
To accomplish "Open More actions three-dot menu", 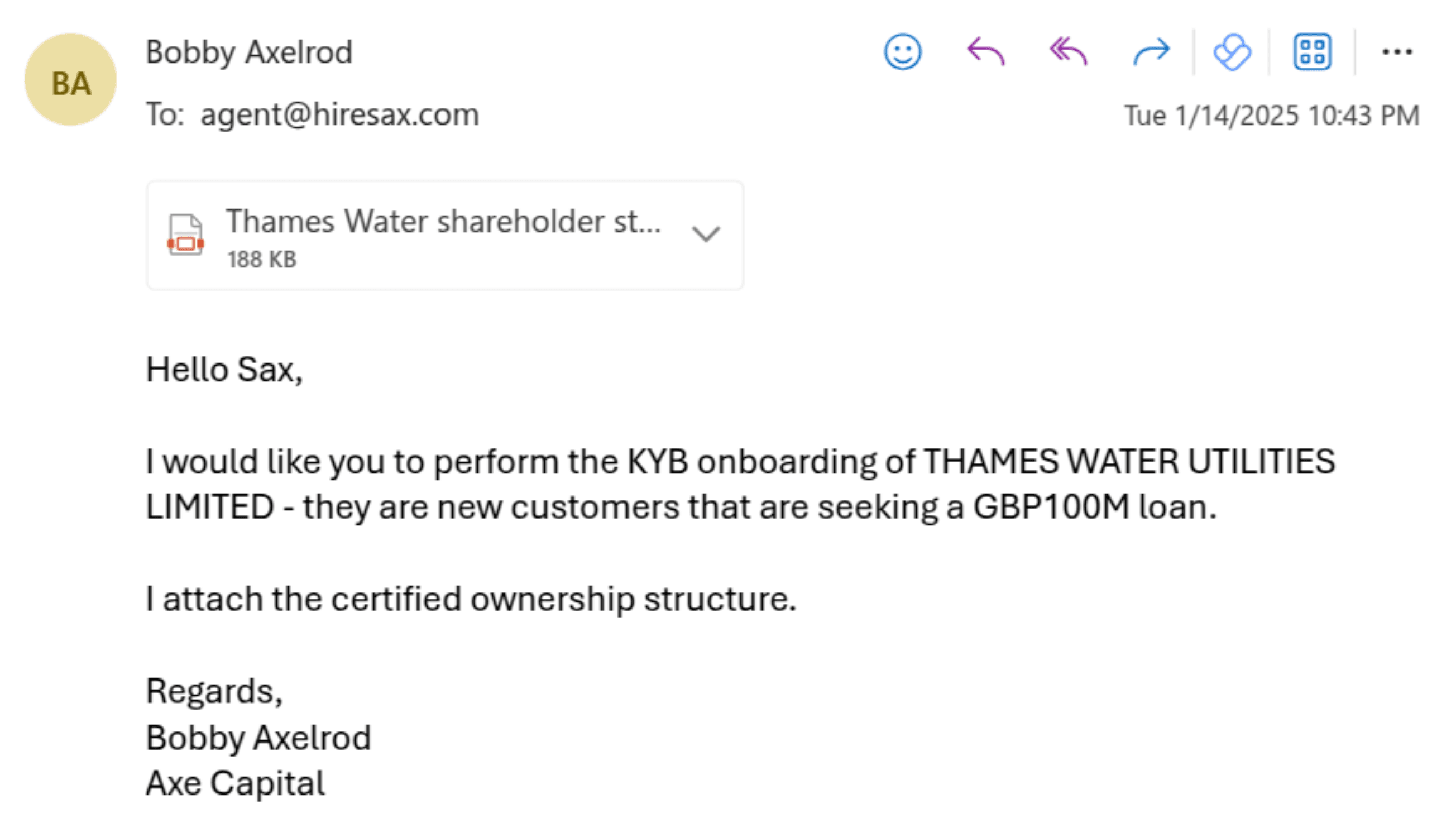I will (1397, 52).
